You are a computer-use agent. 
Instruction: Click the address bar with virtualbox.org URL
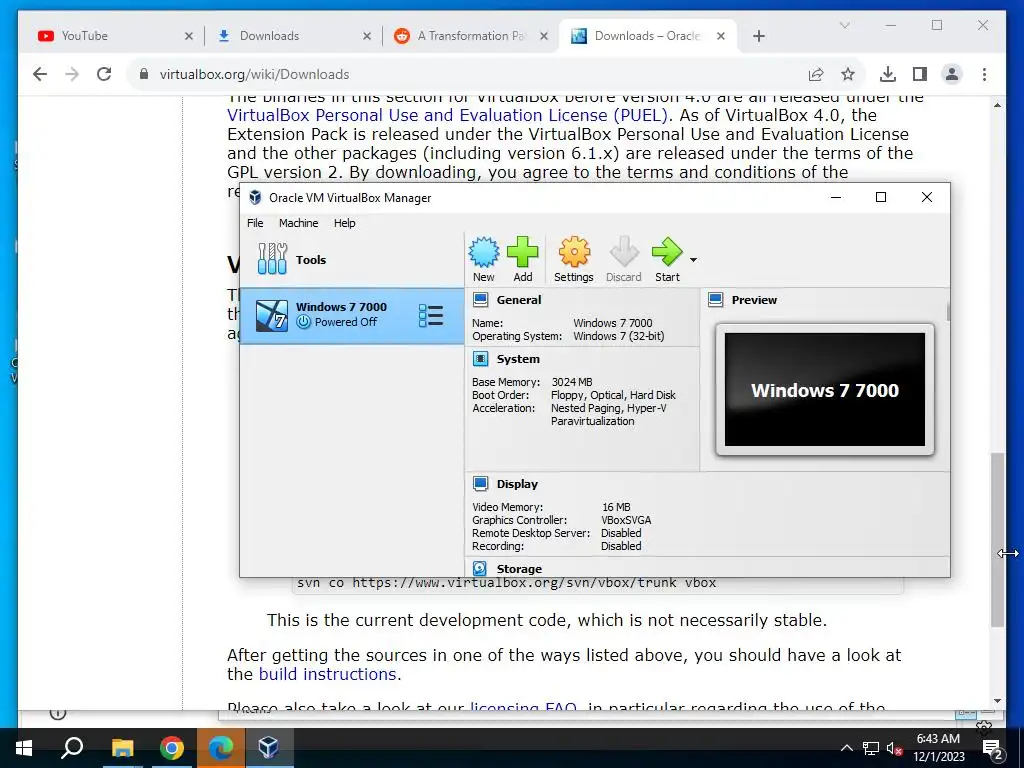click(x=470, y=74)
